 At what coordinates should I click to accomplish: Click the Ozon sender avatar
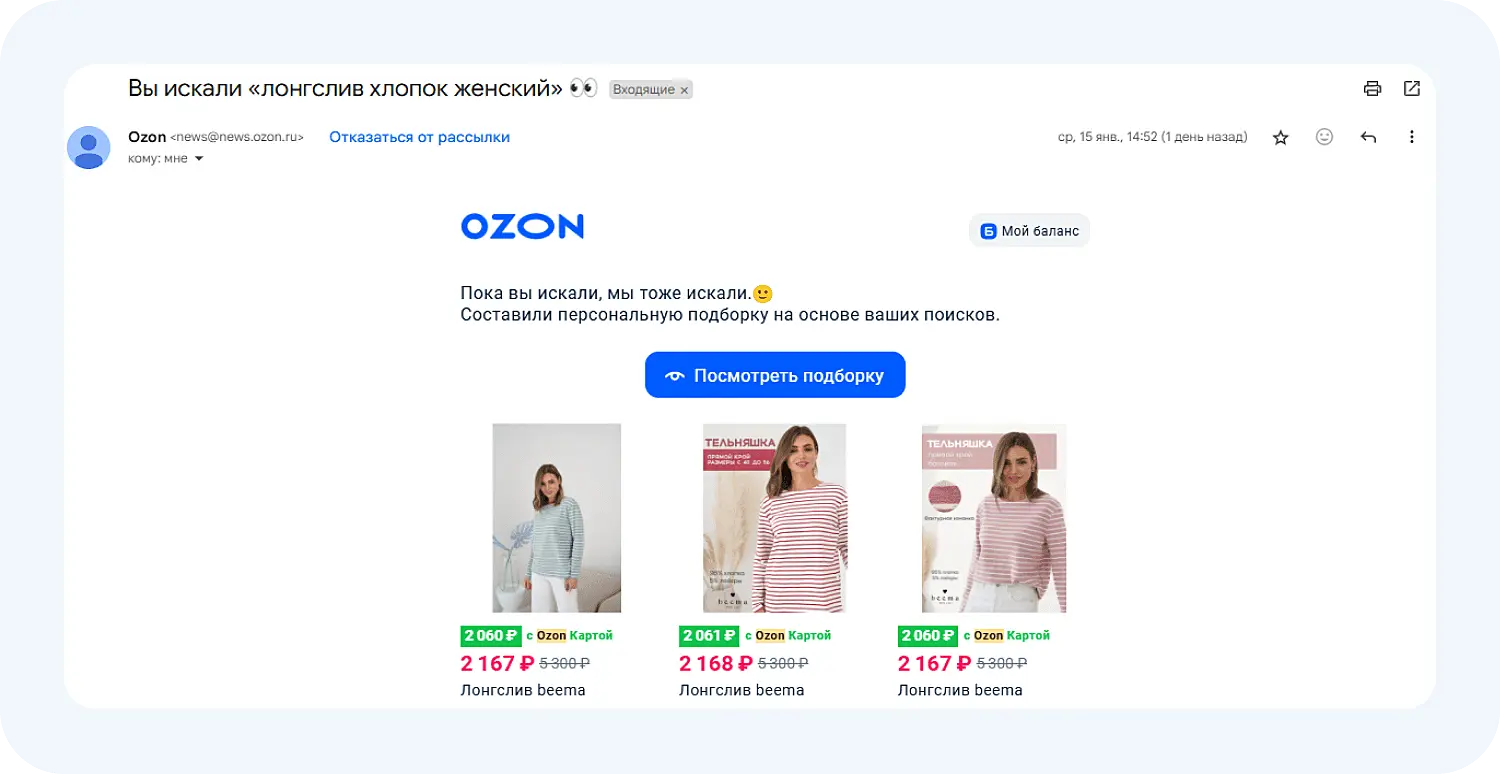point(88,146)
